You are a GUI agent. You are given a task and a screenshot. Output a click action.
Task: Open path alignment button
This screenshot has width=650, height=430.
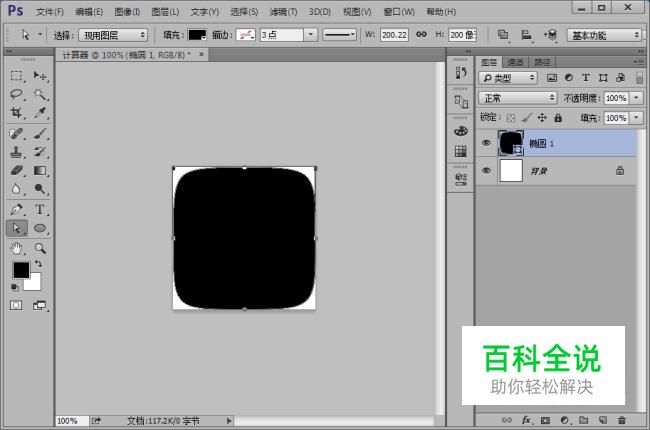click(x=526, y=35)
